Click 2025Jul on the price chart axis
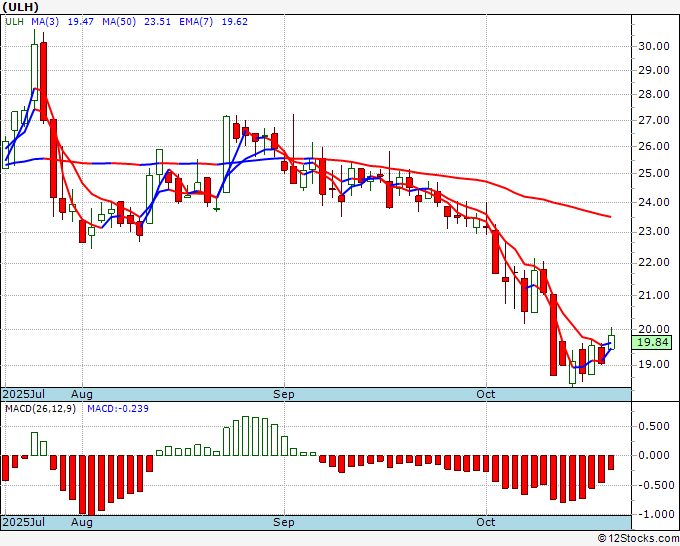The image size is (680, 546). (24, 394)
